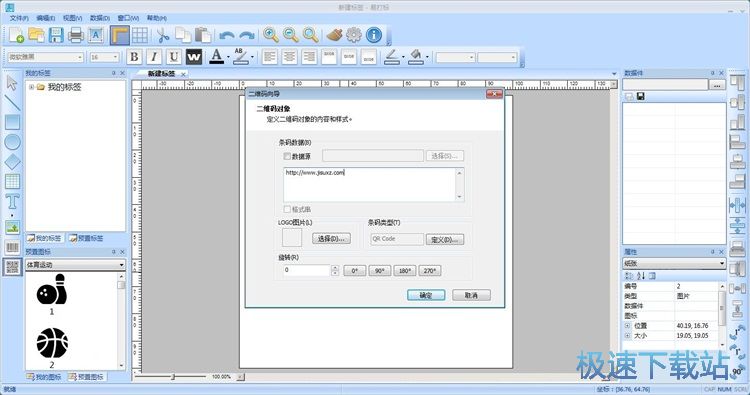Open the 体育运动 icon category dropdown

click(x=121, y=264)
